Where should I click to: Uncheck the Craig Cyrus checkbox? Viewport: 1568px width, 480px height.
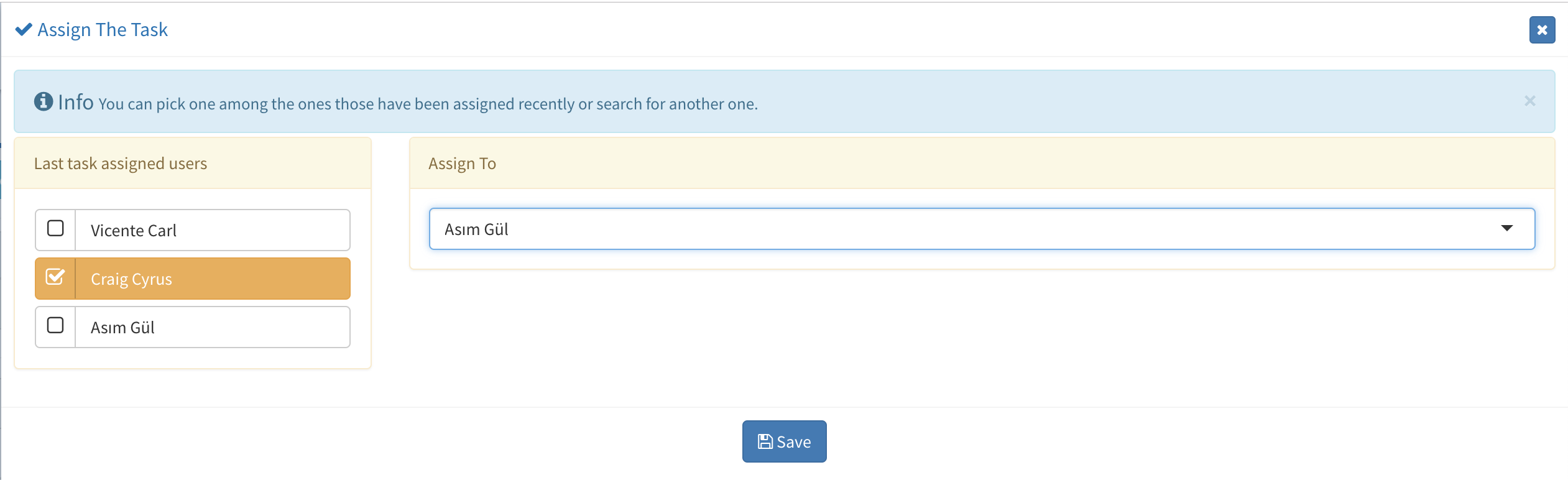(55, 277)
